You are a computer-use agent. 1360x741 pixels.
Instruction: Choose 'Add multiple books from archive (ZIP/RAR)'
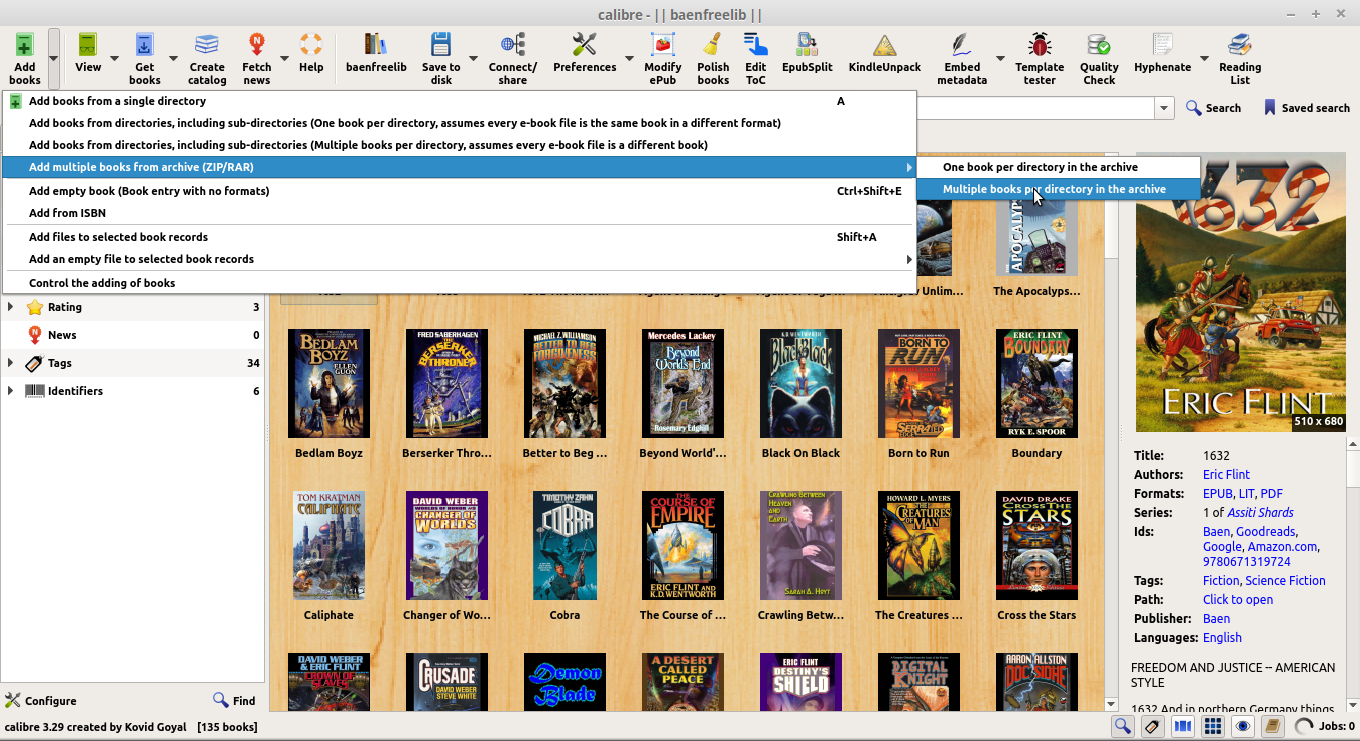pyautogui.click(x=459, y=167)
